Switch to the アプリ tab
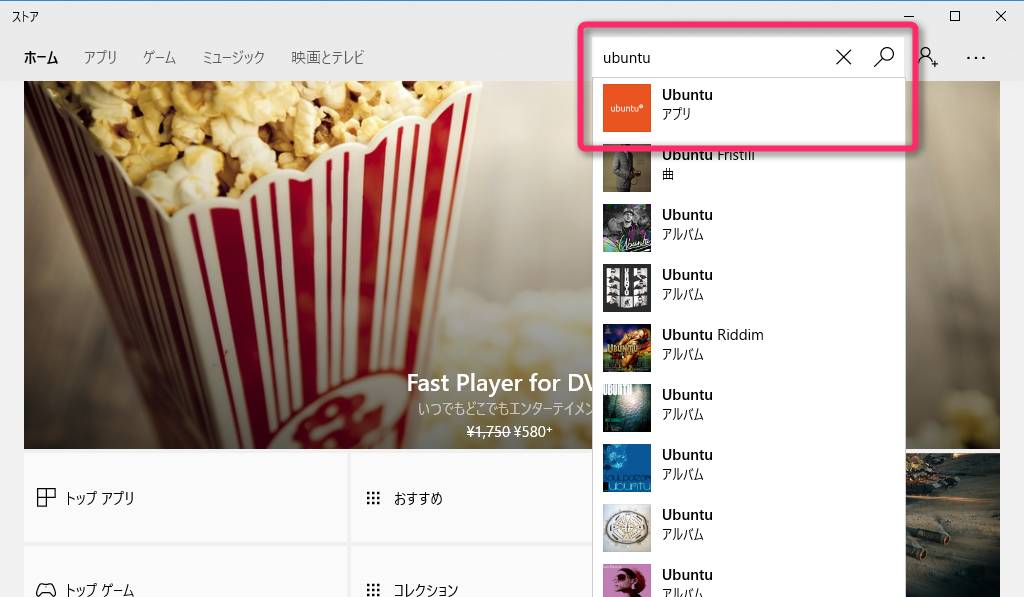This screenshot has height=597, width=1024. (x=100, y=57)
